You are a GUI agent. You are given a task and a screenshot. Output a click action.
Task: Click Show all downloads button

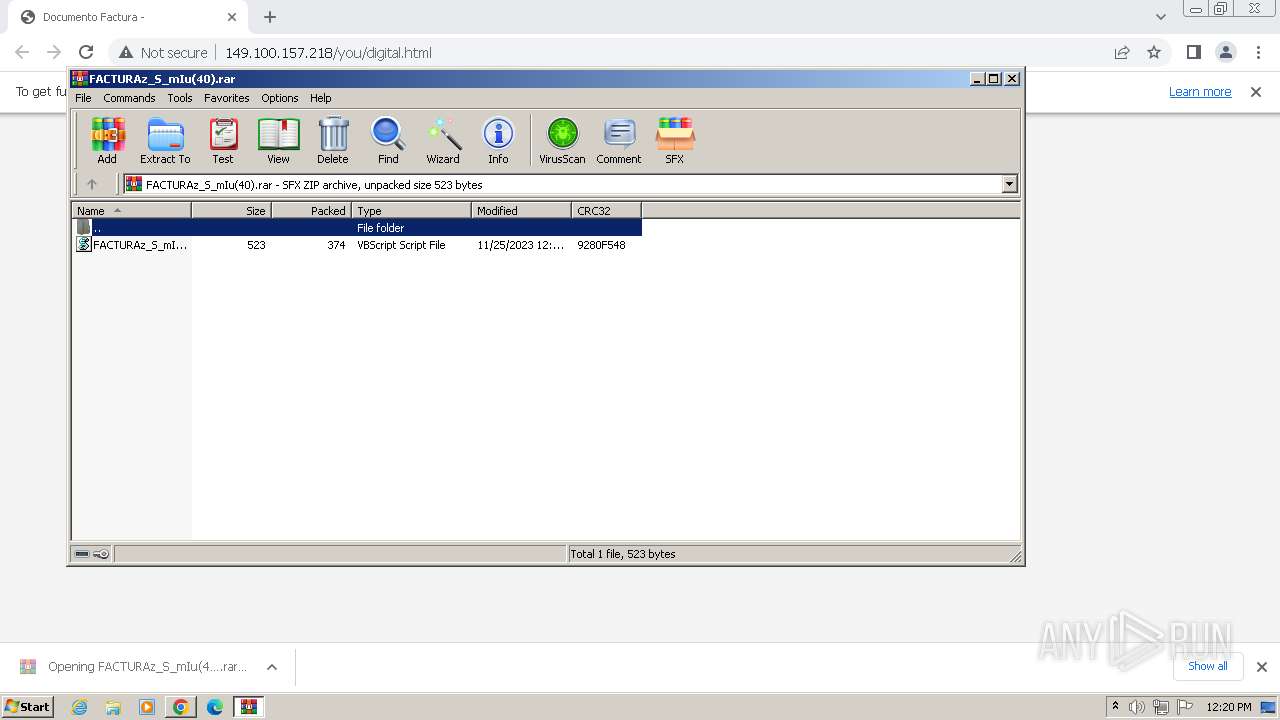(1208, 666)
